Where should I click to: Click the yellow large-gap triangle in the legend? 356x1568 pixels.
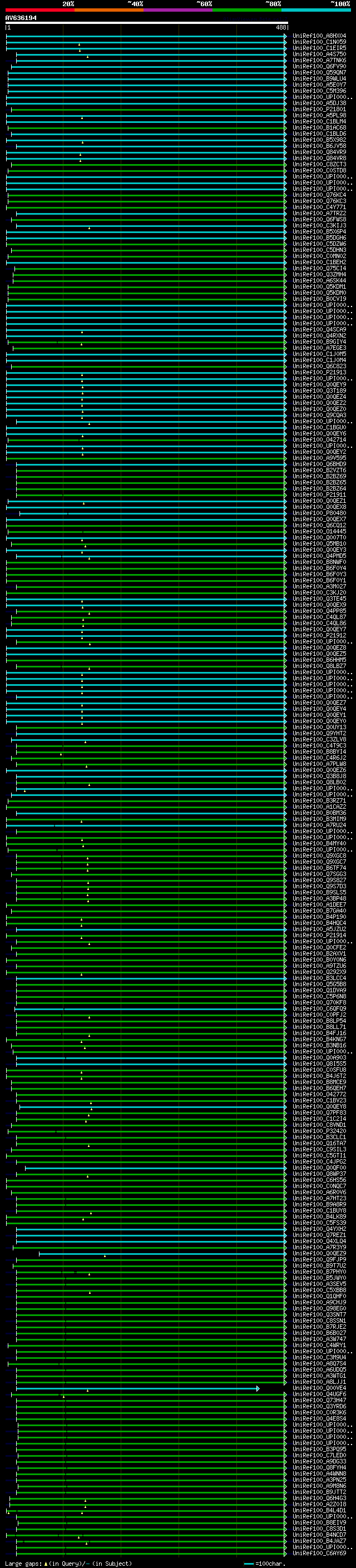[x=46, y=1563]
